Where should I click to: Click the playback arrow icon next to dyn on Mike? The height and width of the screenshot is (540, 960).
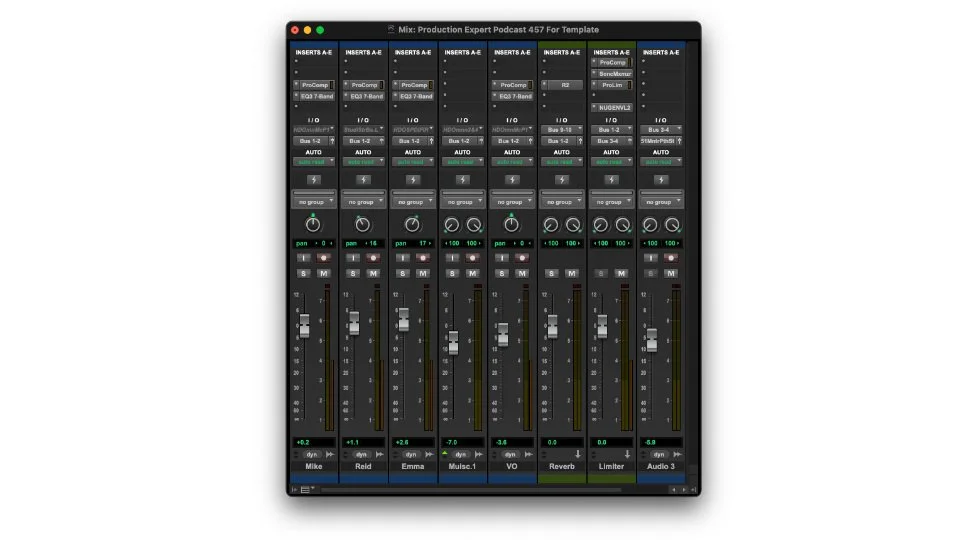(x=330, y=454)
